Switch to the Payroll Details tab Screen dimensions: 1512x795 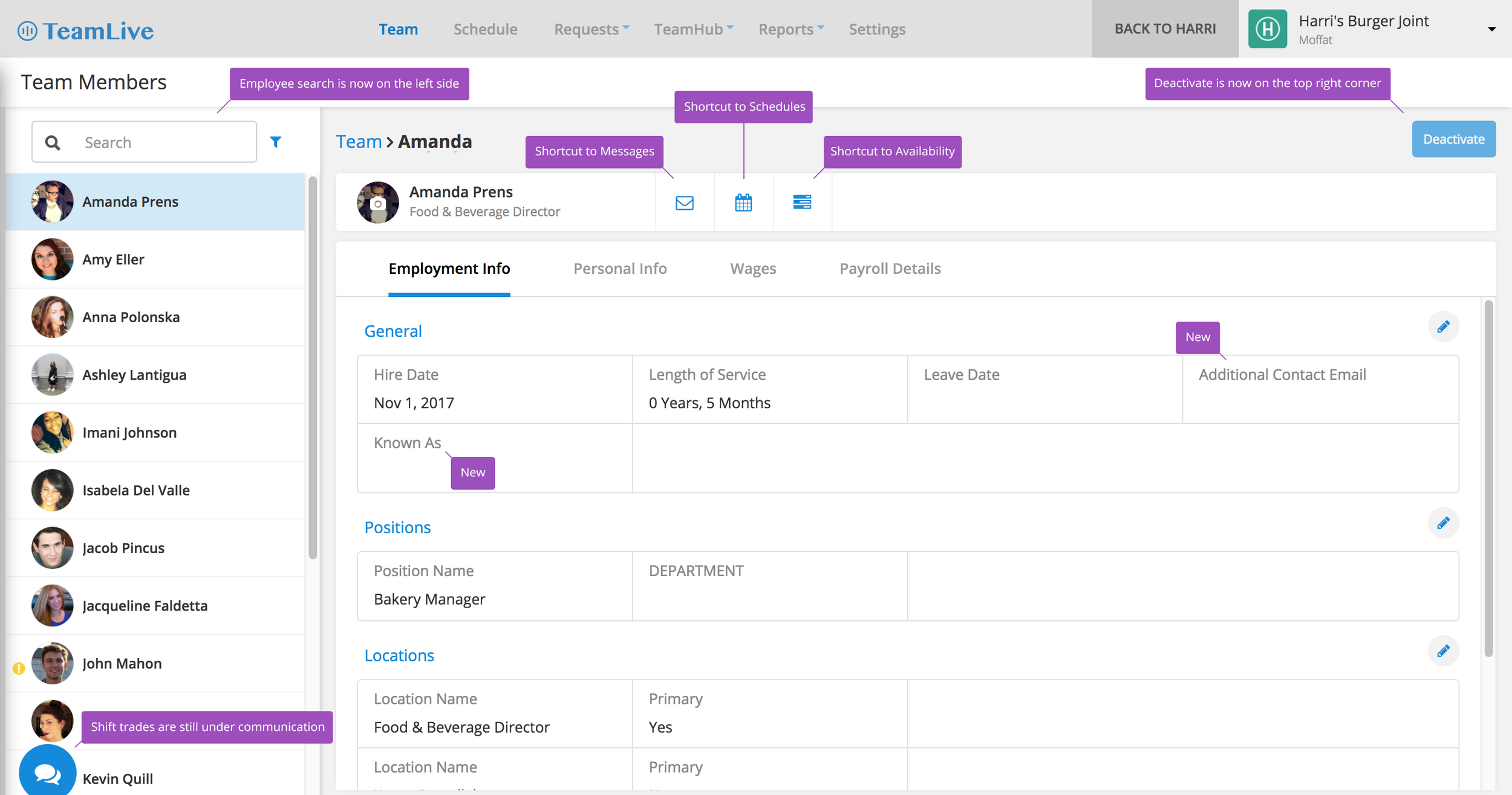tap(890, 268)
